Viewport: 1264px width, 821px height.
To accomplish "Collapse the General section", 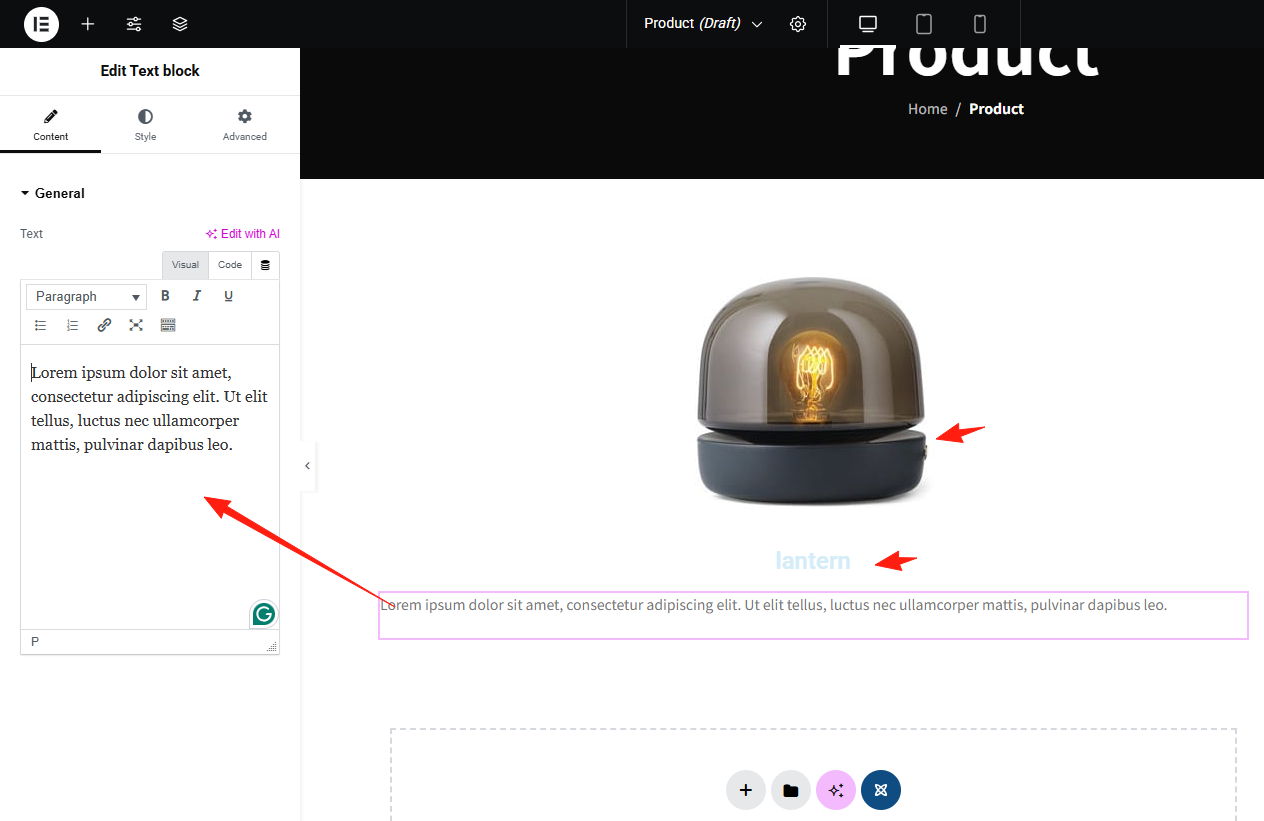I will click(53, 193).
